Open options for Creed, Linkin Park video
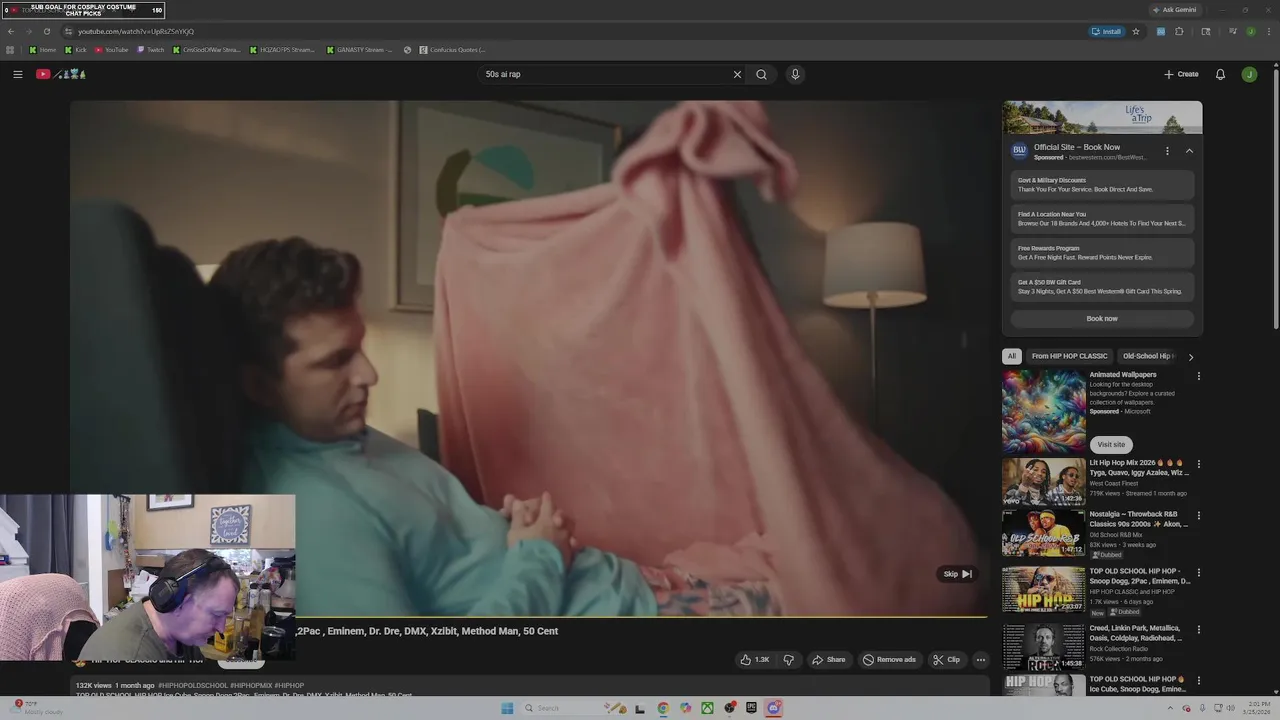1280x720 pixels. click(1198, 630)
